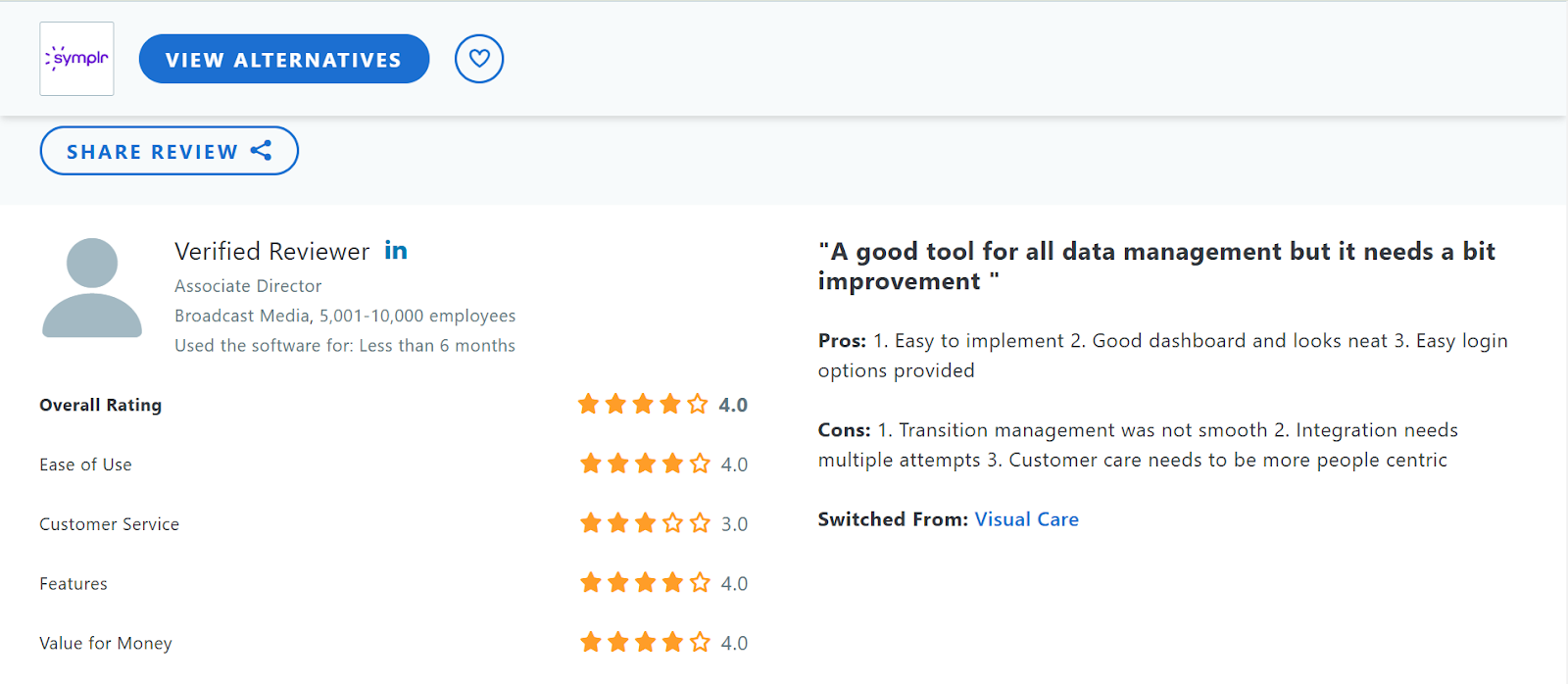Click the symplr logo thumbnail
The width and height of the screenshot is (1568, 684).
[76, 59]
